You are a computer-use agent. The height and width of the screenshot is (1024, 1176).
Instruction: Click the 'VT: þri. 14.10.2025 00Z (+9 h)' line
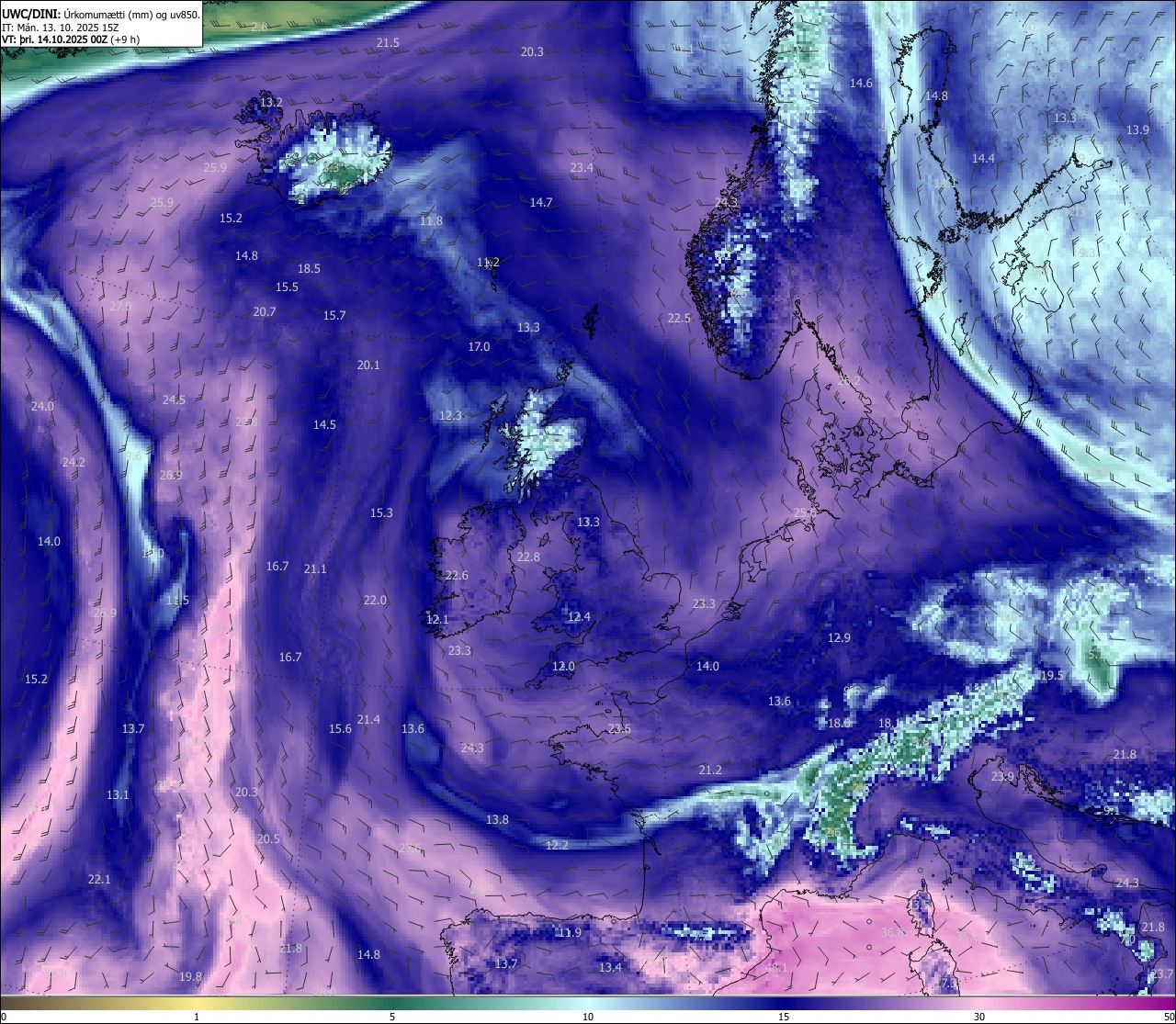coord(70,39)
